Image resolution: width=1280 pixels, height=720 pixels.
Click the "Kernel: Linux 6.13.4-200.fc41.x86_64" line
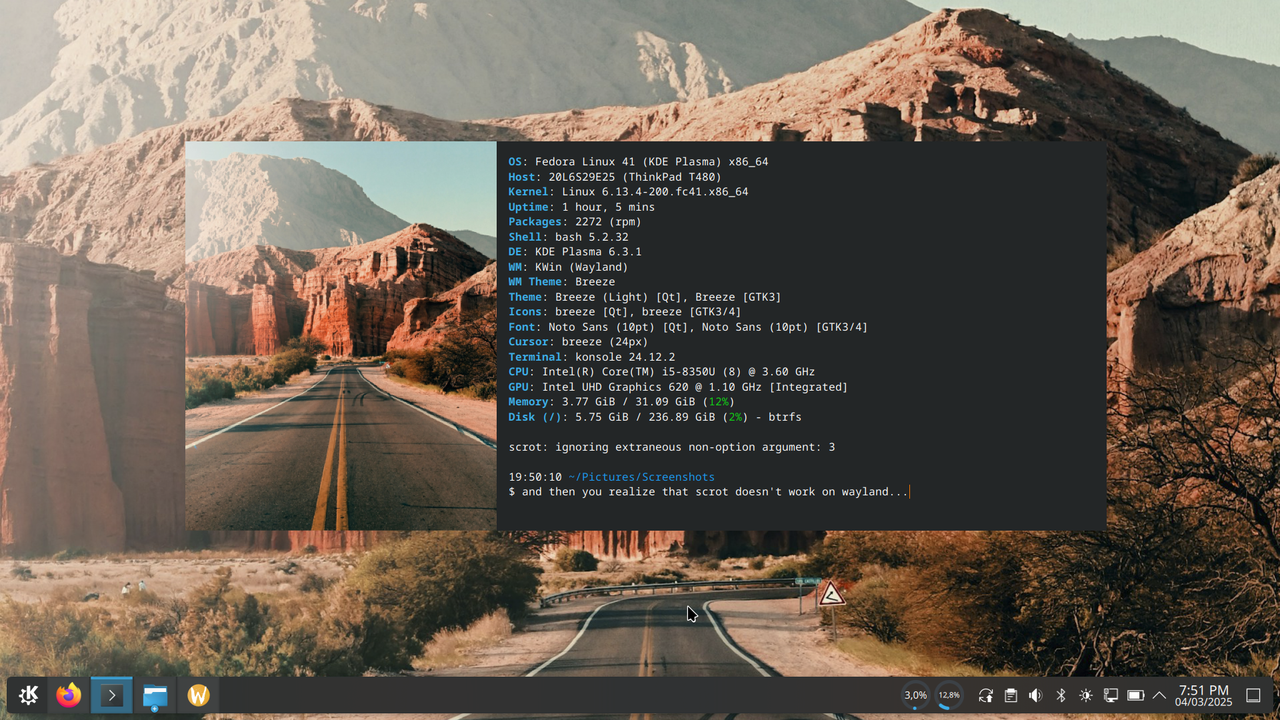tap(628, 192)
